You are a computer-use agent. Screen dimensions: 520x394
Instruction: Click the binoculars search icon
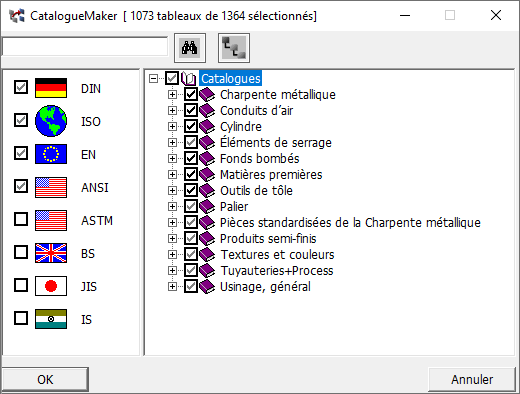click(190, 48)
